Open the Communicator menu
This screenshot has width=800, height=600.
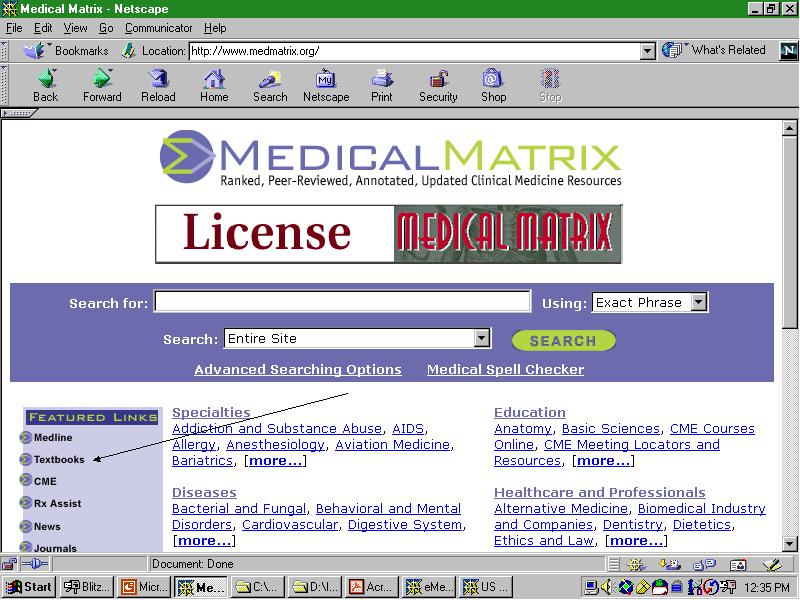(x=158, y=28)
